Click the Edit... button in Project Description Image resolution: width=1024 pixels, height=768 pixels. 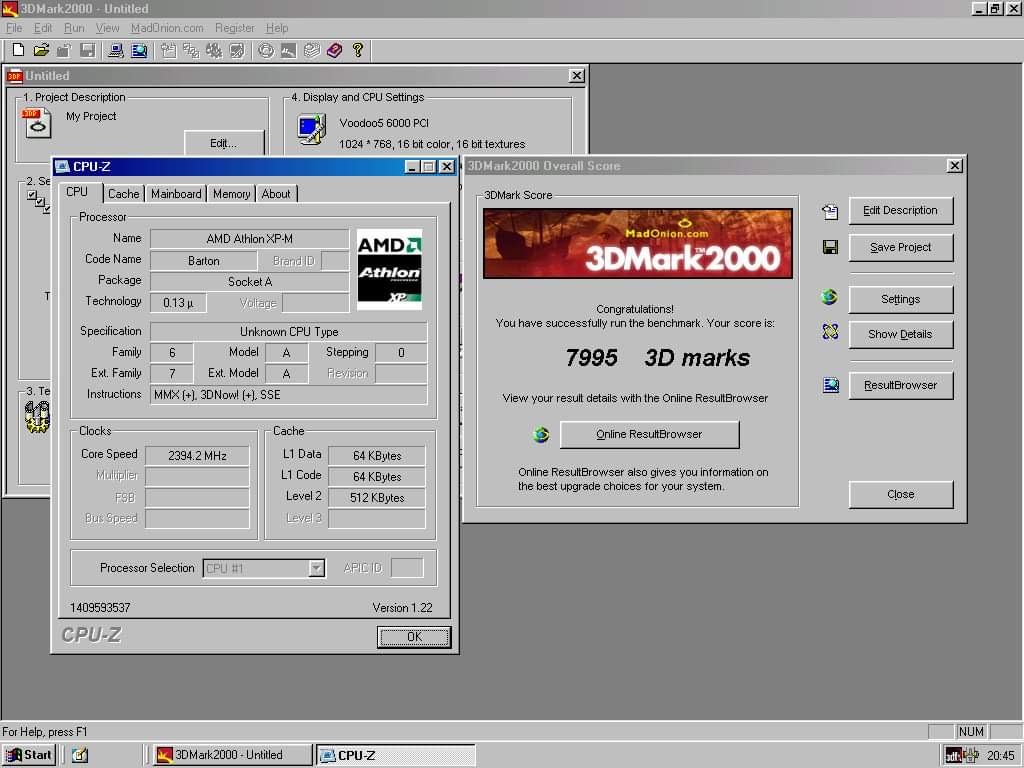click(223, 143)
